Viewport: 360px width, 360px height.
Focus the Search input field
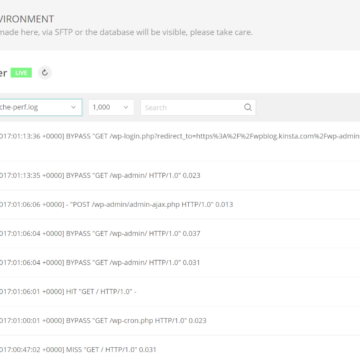click(x=198, y=107)
